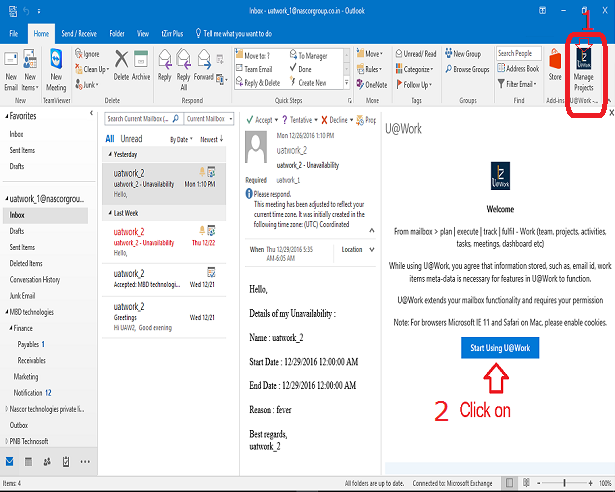Click Start Using U@Work button
Viewport: 615px width, 492px height.
click(499, 347)
